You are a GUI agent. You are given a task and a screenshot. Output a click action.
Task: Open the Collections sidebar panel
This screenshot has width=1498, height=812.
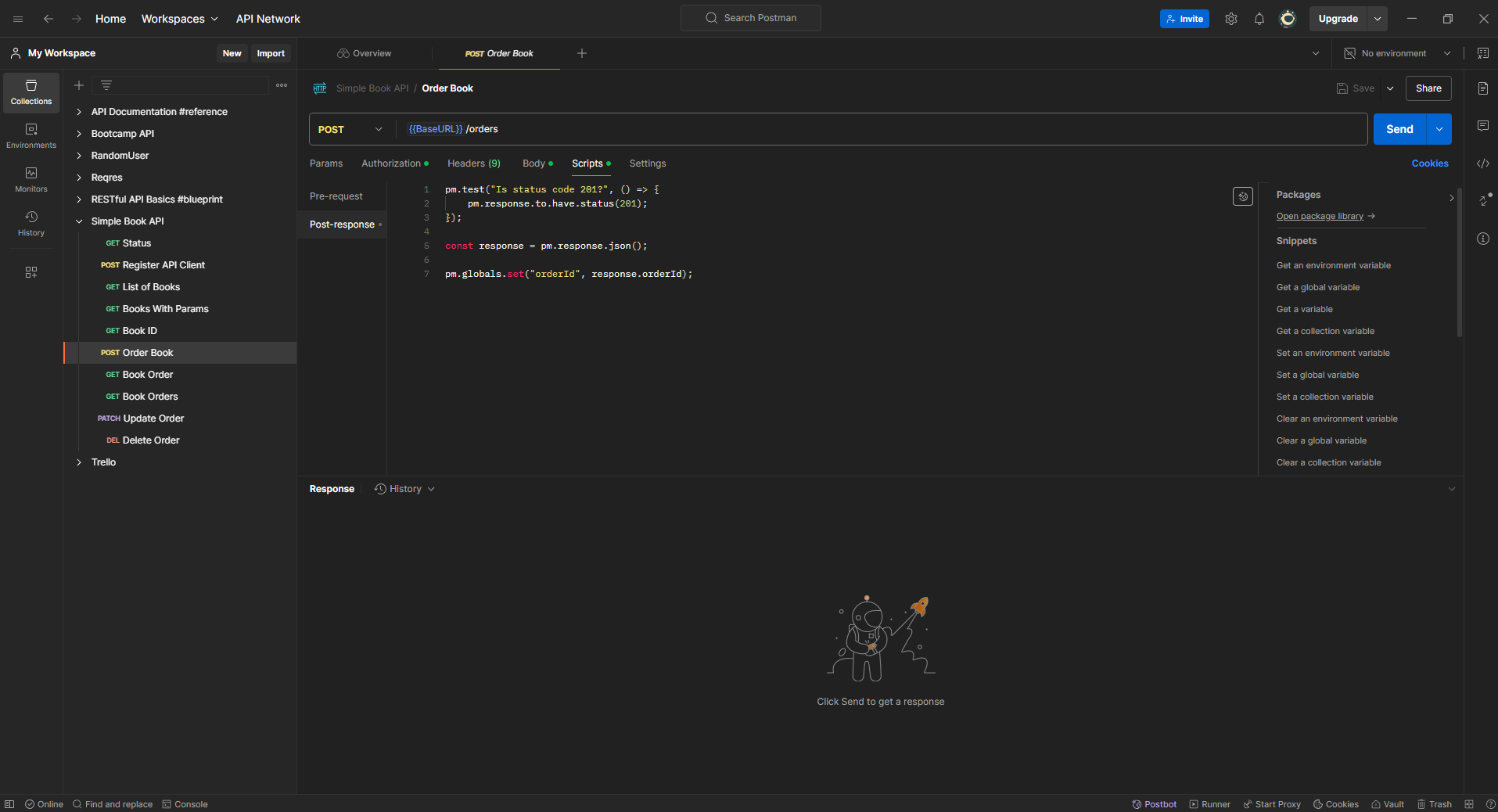click(31, 92)
